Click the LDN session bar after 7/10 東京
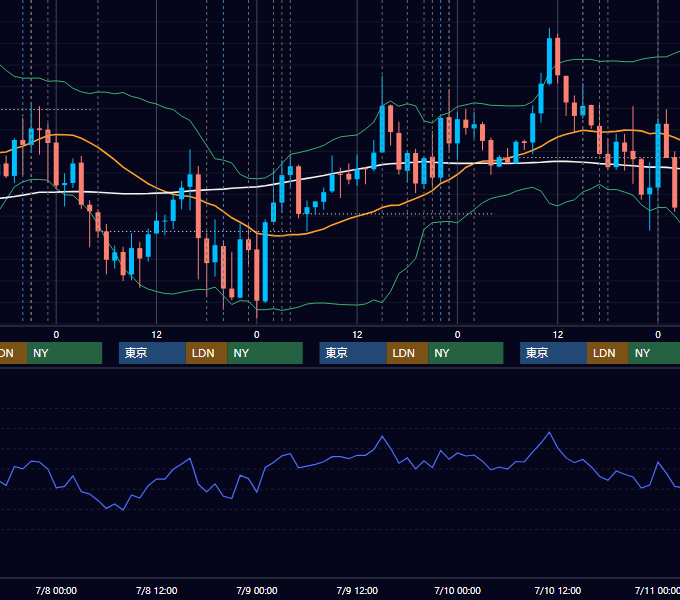The width and height of the screenshot is (680, 600). click(608, 353)
